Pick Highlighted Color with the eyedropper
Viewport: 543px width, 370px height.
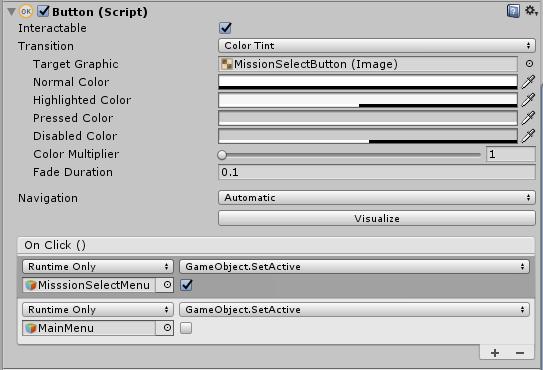point(528,100)
